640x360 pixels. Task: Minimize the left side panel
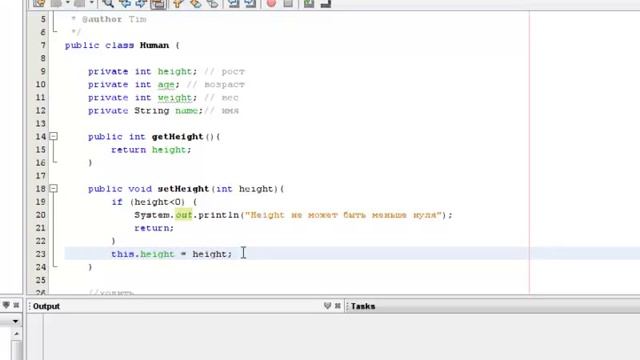tap(6, 305)
